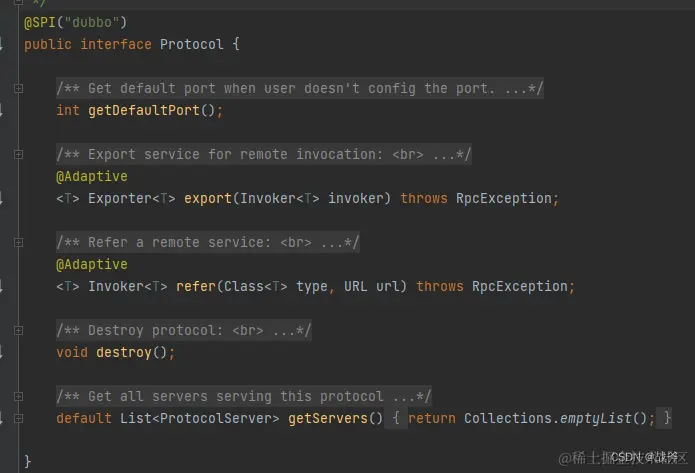Click the 'interface' keyword
The image size is (695, 473).
[x=116, y=44]
